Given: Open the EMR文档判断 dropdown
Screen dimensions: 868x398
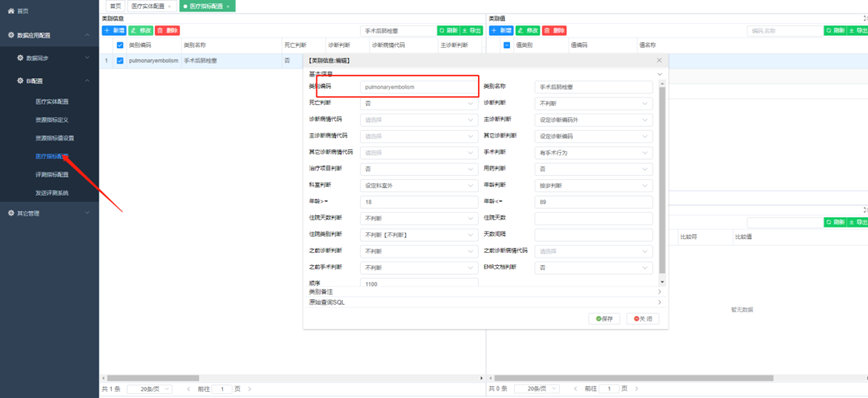Looking at the screenshot, I should coord(594,268).
